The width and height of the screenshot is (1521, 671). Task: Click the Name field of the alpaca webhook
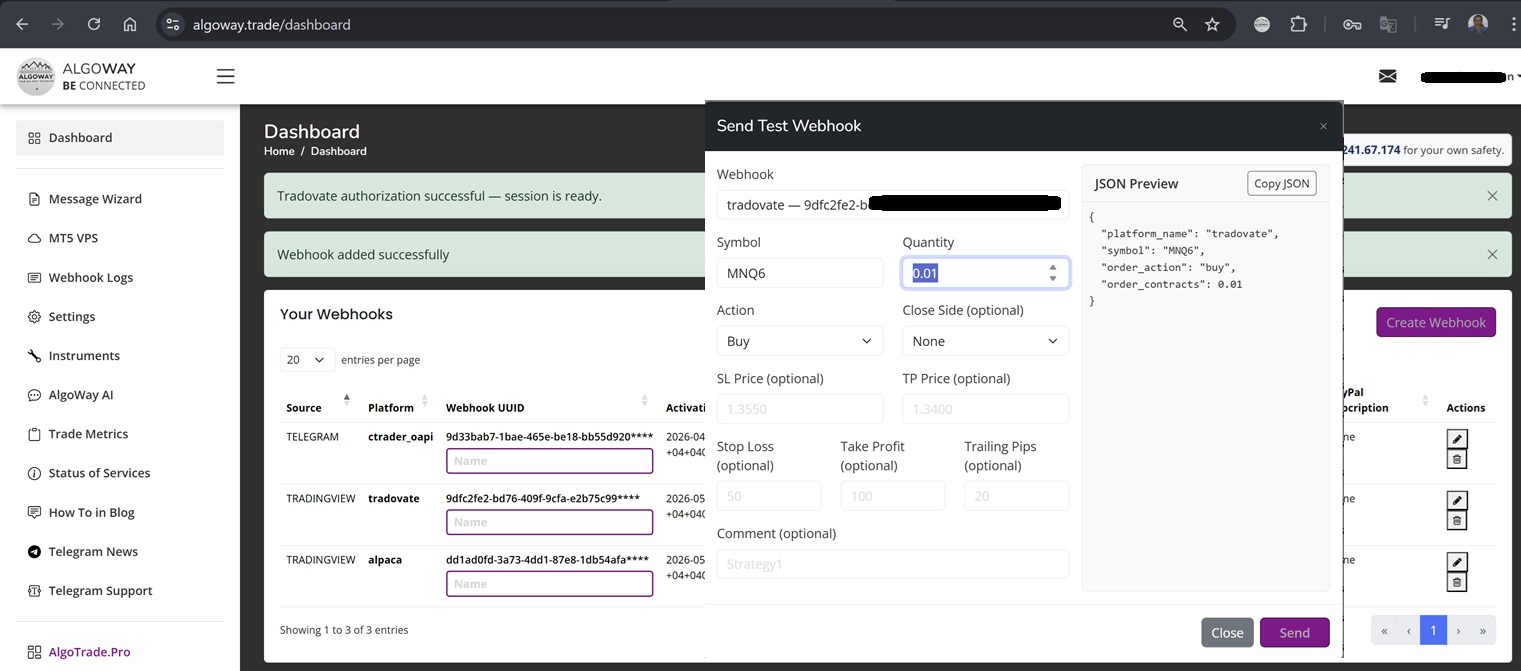tap(549, 584)
